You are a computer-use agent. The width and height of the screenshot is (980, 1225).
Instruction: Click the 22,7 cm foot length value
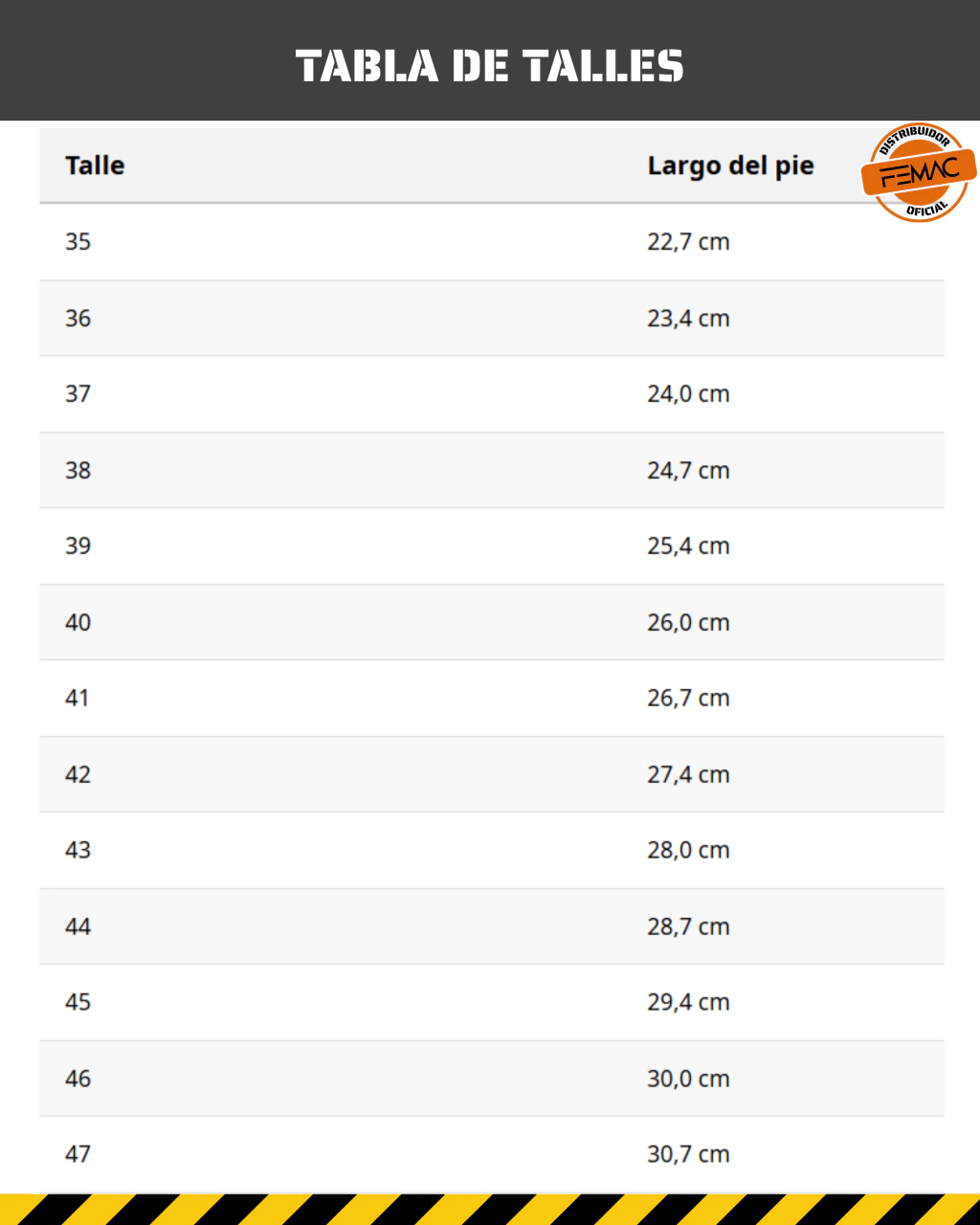688,242
